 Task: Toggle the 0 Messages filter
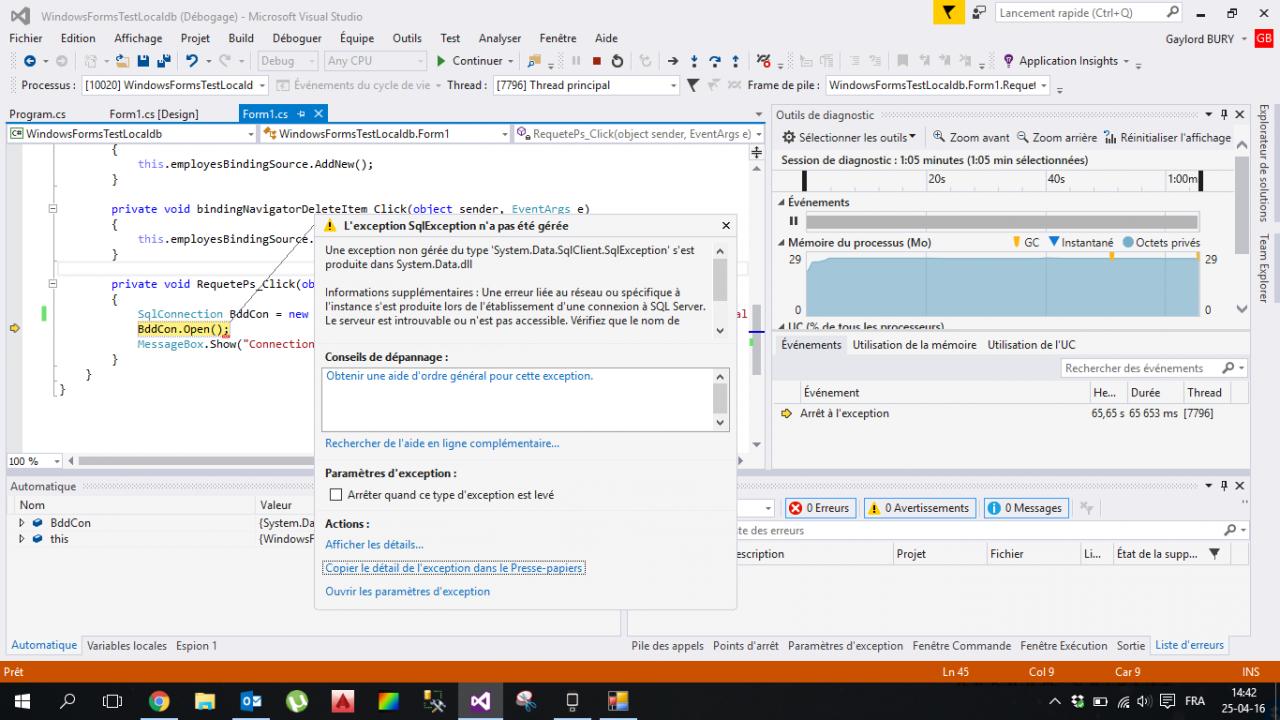1026,508
